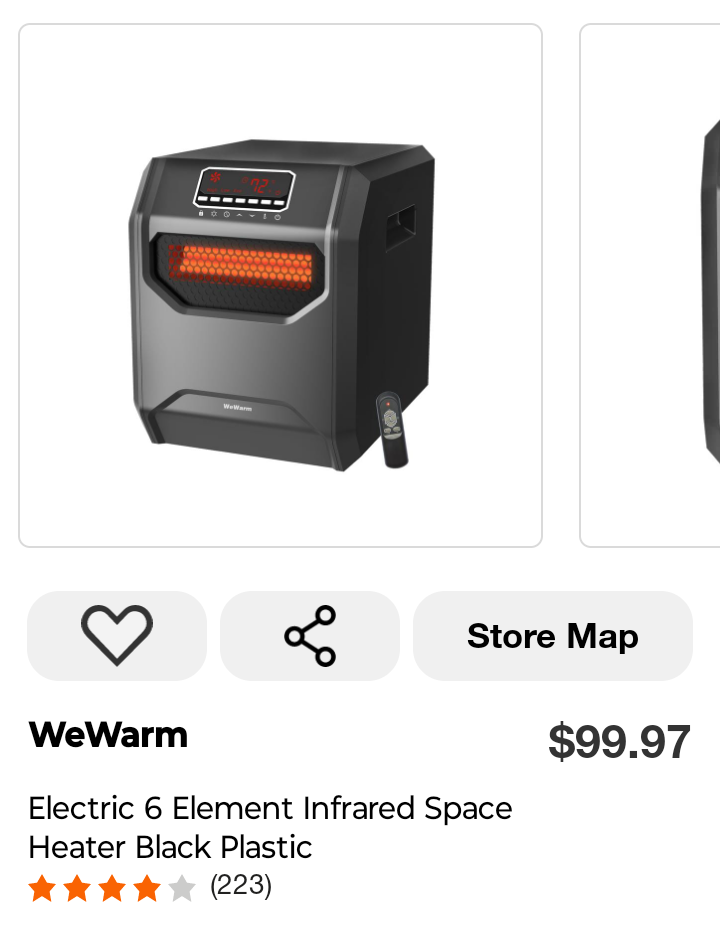
Task: Click the fourth orange rating star
Action: (x=147, y=889)
